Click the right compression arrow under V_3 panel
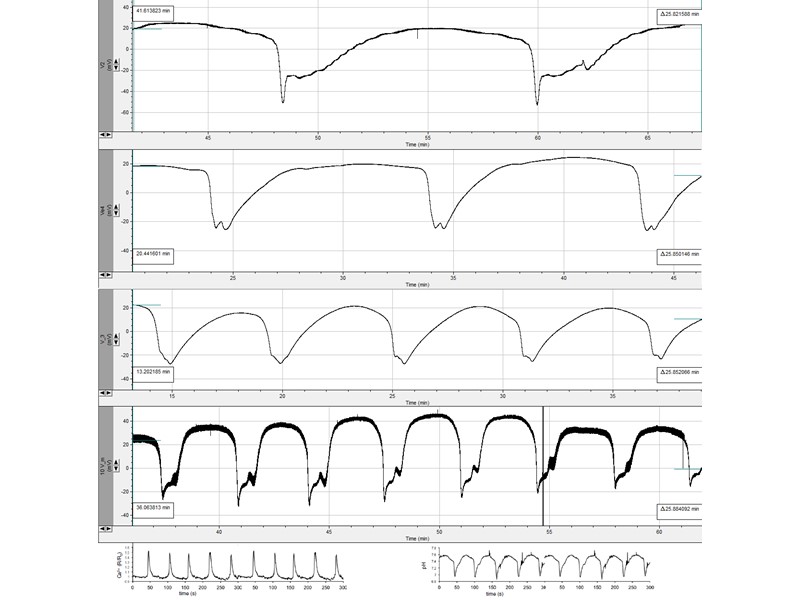Viewport: 800px width, 600px height. [108, 393]
